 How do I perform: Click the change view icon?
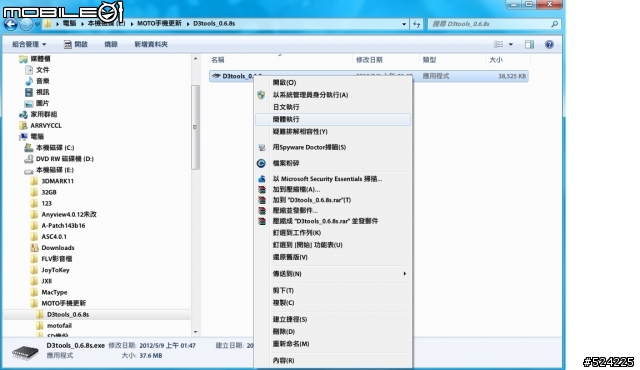click(x=498, y=44)
